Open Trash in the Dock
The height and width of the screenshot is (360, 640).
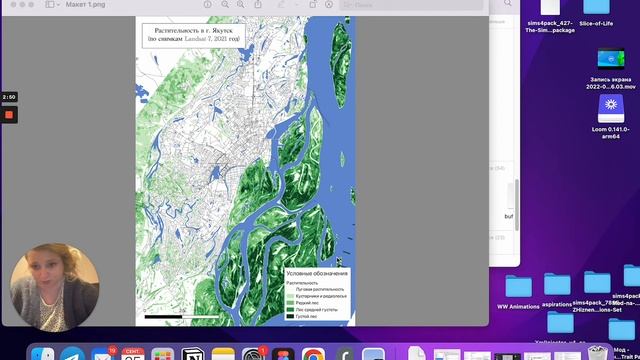(598, 353)
